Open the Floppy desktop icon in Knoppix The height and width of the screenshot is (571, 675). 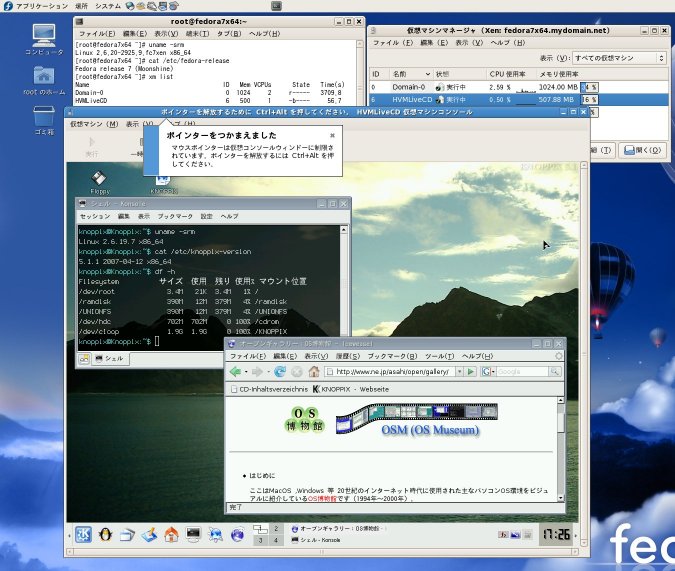[99, 183]
